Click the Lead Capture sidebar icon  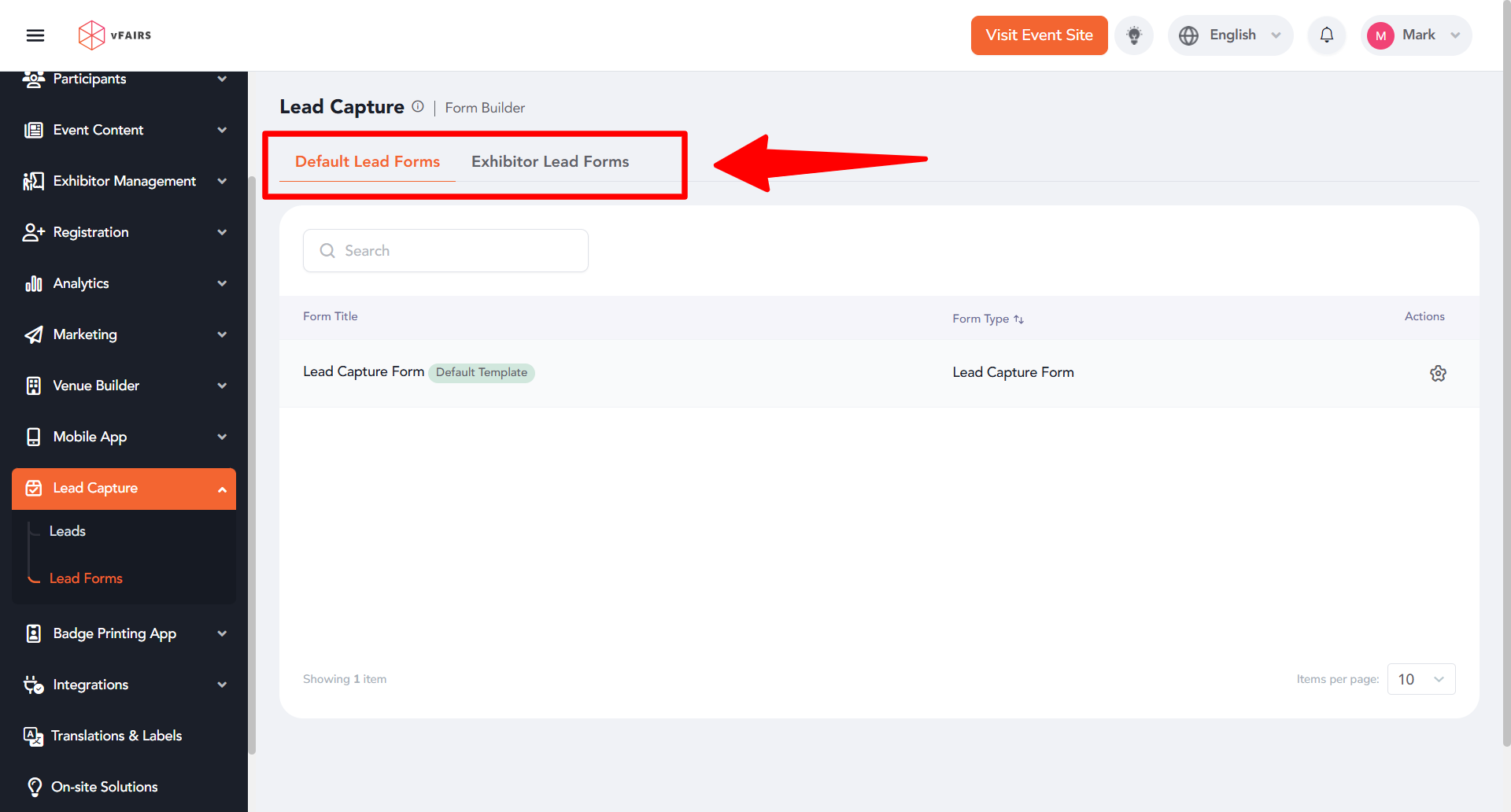tap(33, 489)
